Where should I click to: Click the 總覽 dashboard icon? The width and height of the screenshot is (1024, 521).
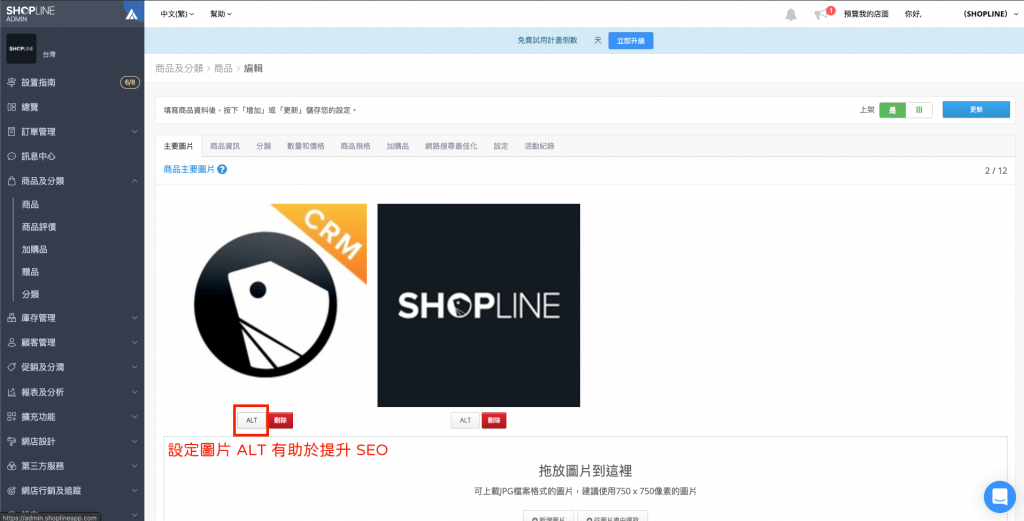(x=11, y=107)
